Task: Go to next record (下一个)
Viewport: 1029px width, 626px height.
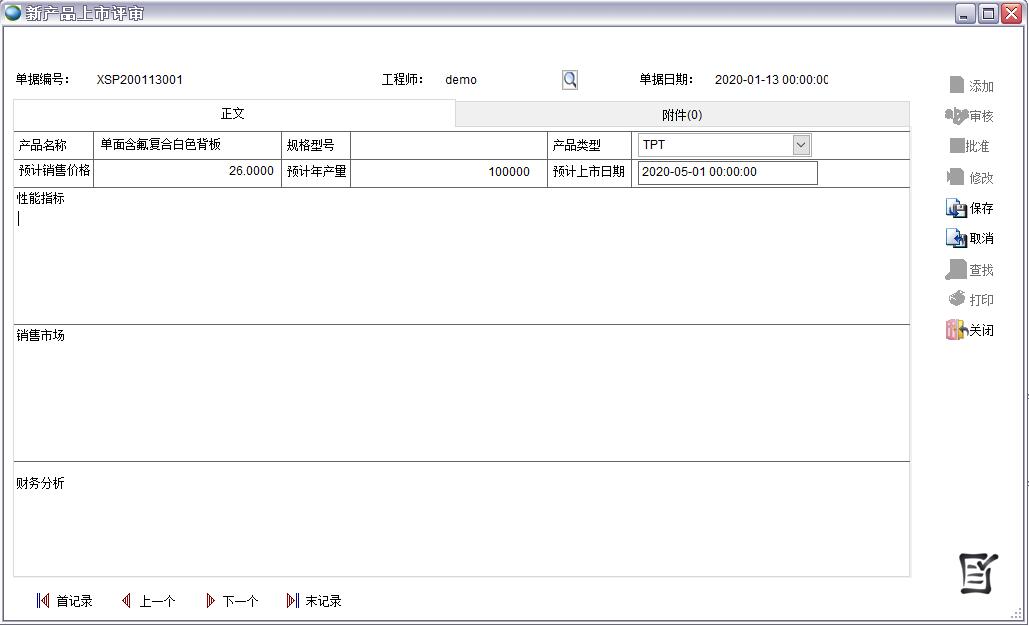Action: (231, 601)
